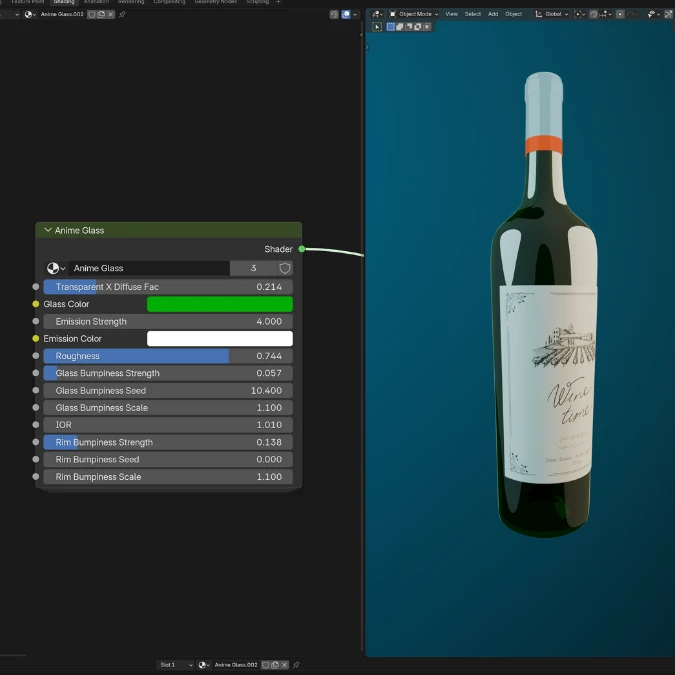
Task: Click the Glass Bumpiness Seed field
Action: pyautogui.click(x=168, y=390)
